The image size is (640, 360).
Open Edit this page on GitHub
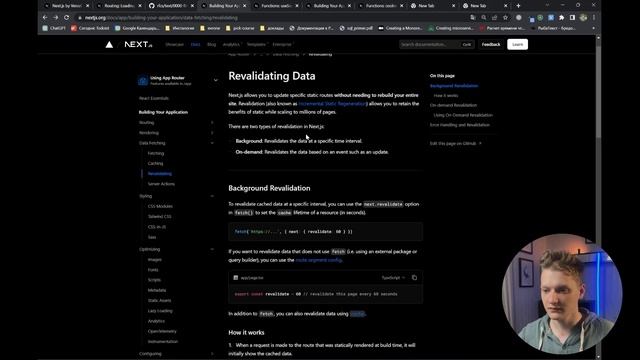pyautogui.click(x=456, y=143)
